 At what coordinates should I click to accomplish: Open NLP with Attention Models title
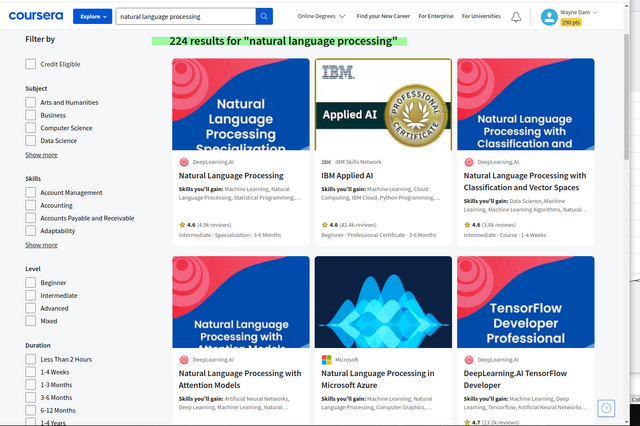(240, 379)
